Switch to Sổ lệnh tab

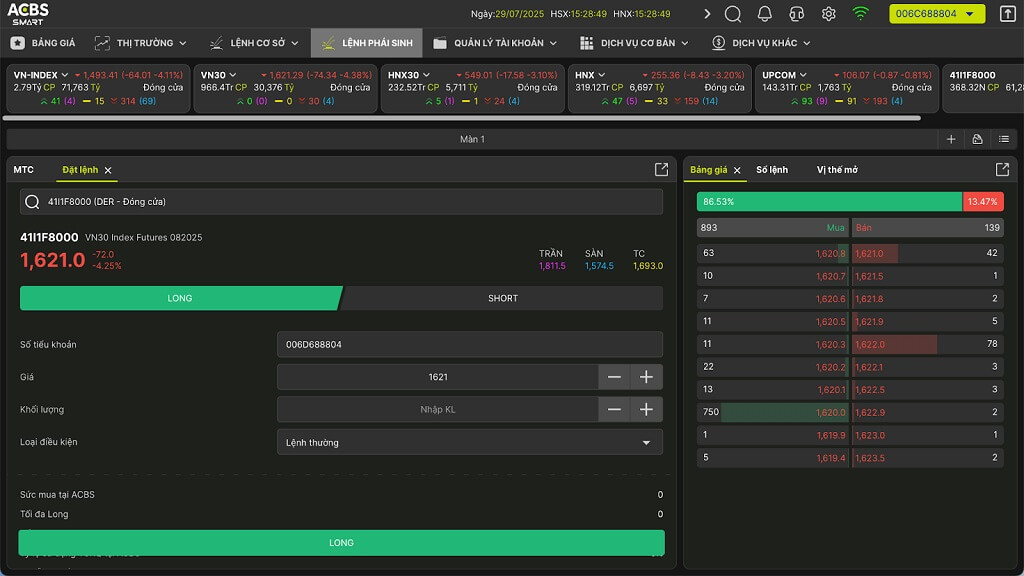tap(772, 170)
